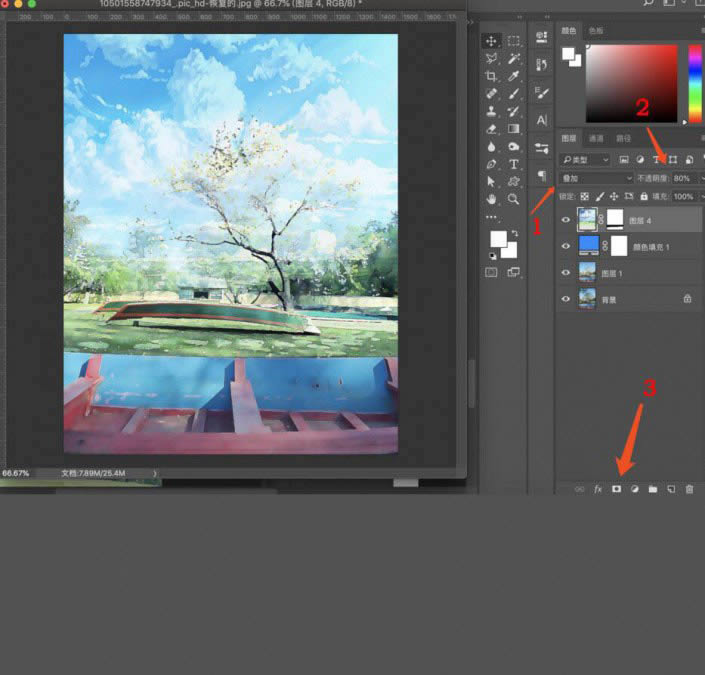Image resolution: width=705 pixels, height=675 pixels.
Task: Select the Crop tool
Action: pyautogui.click(x=491, y=76)
